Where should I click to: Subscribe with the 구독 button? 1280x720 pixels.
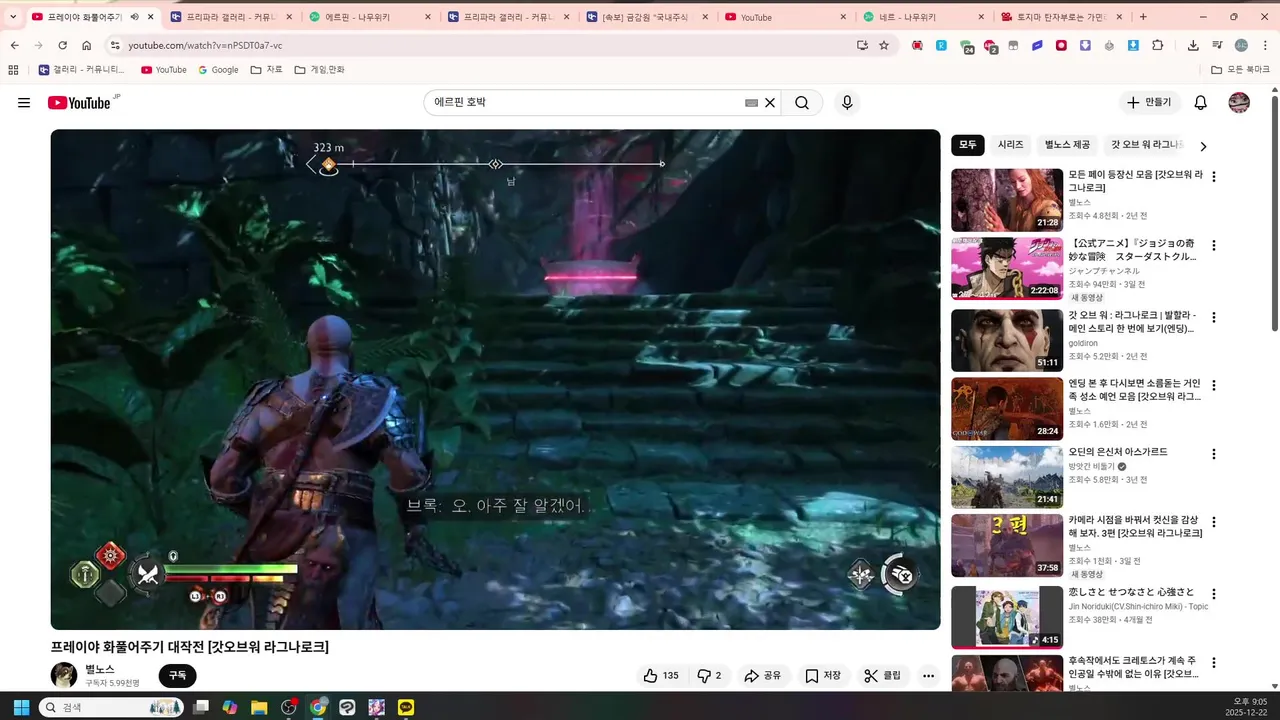pyautogui.click(x=177, y=676)
